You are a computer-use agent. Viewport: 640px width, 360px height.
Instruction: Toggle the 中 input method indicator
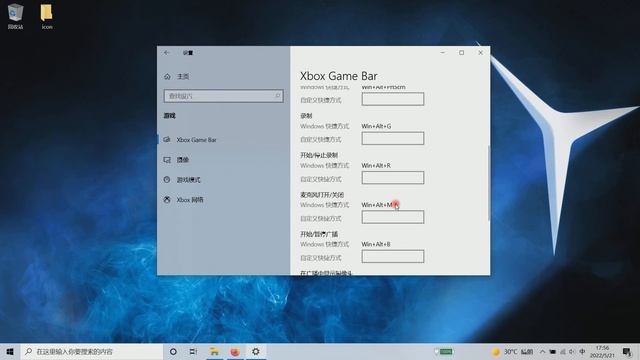coord(582,351)
